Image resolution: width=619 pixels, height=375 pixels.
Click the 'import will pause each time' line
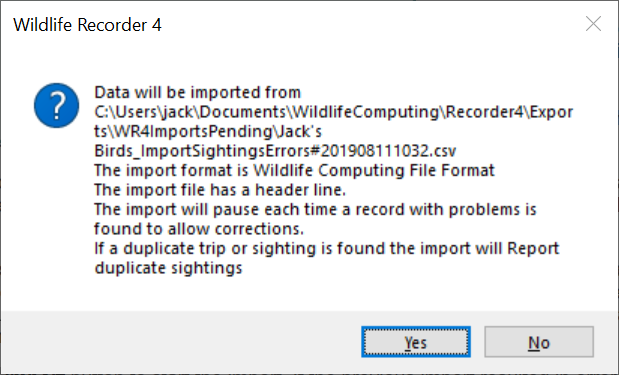click(315, 210)
